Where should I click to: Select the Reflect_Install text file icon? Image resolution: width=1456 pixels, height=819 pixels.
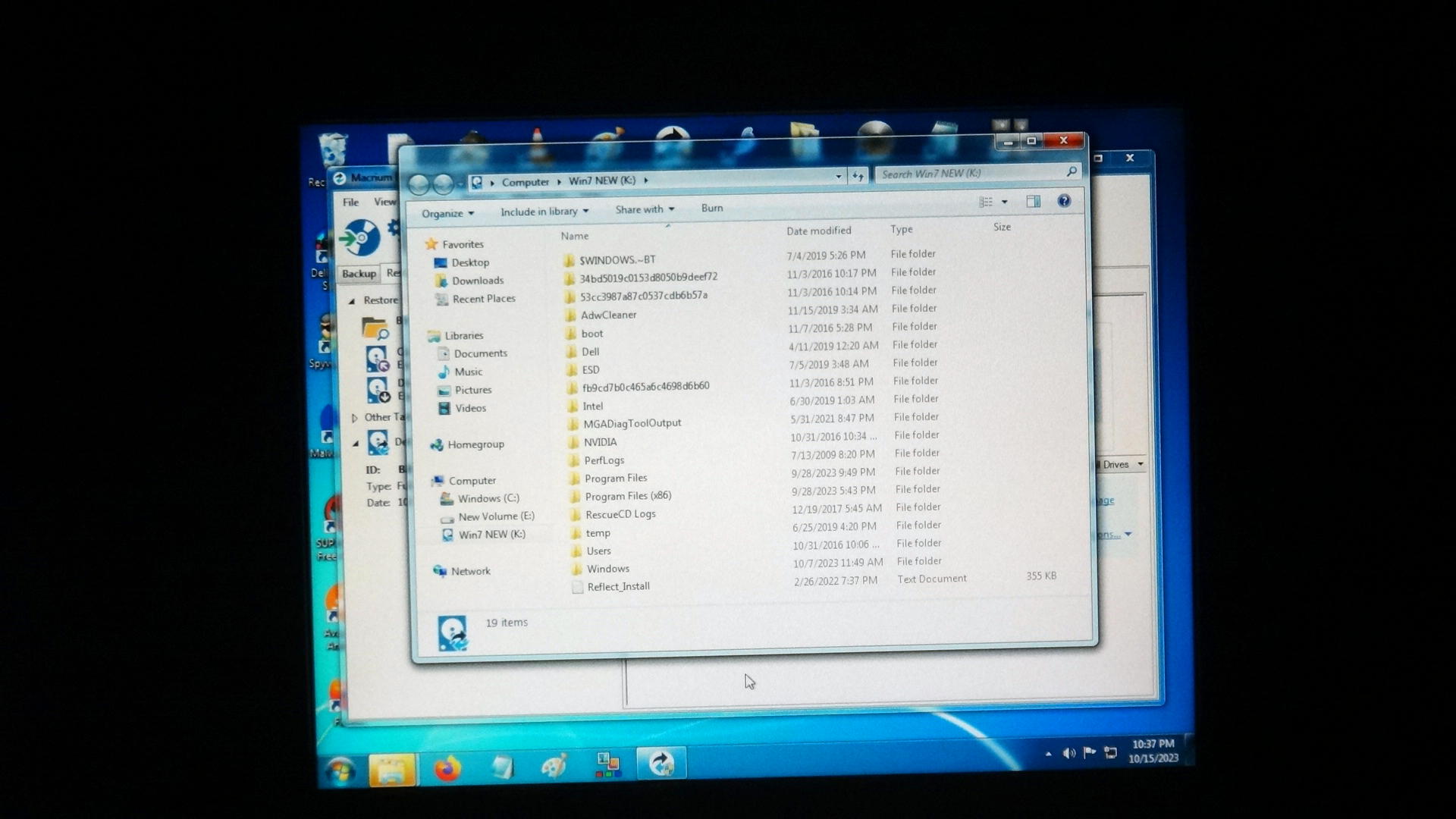tap(577, 587)
